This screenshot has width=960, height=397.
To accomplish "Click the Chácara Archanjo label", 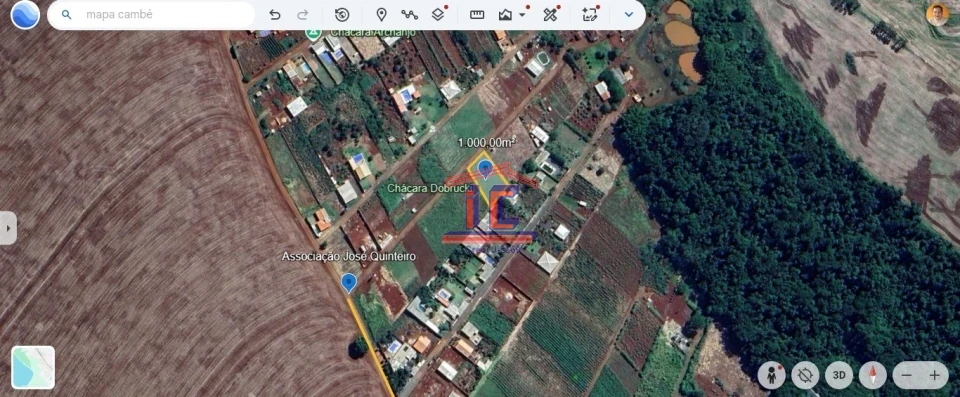I will coord(372,31).
